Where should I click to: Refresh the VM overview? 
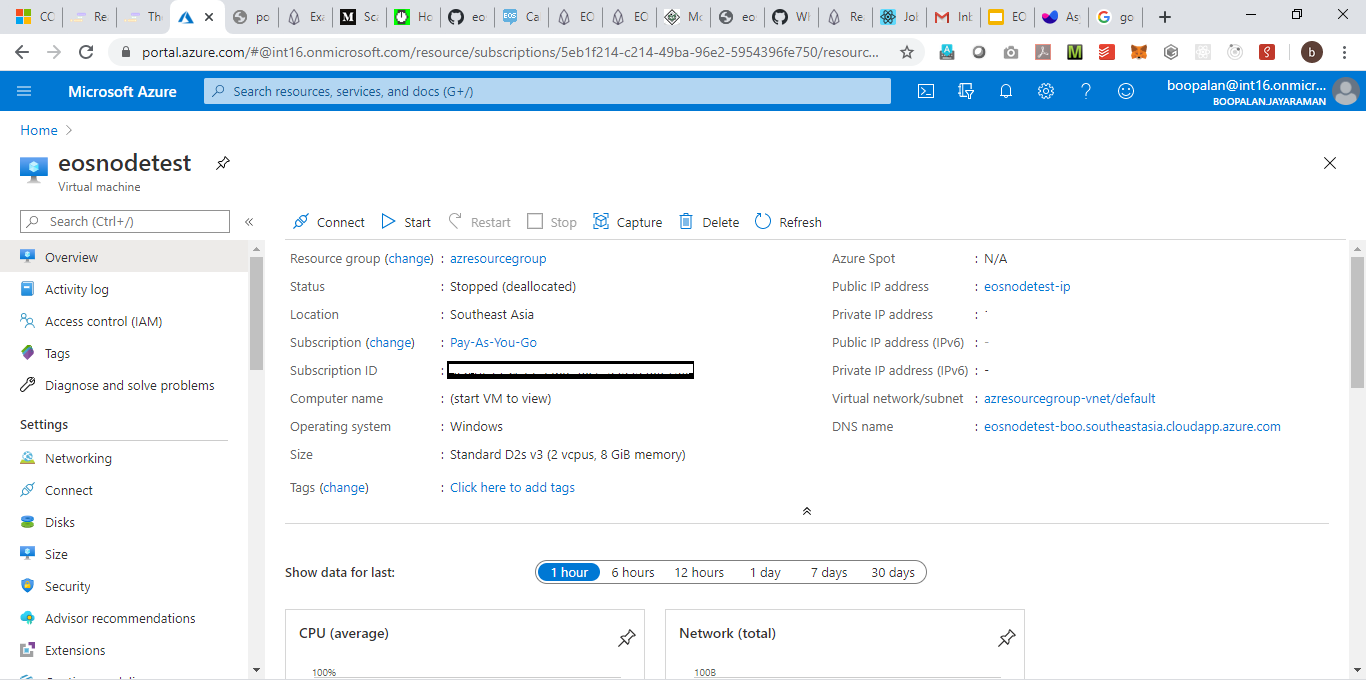coord(788,222)
